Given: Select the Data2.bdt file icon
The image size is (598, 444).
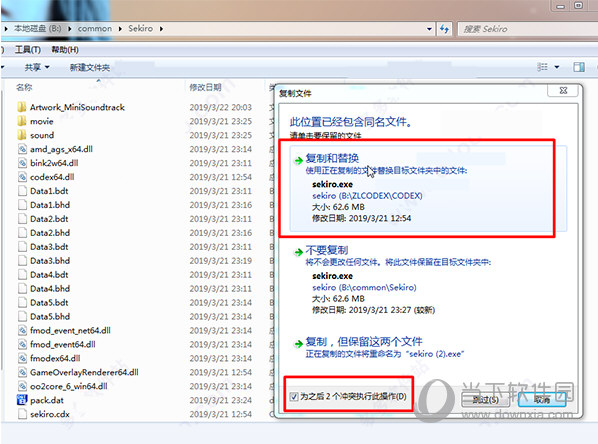Looking at the screenshot, I should [23, 219].
